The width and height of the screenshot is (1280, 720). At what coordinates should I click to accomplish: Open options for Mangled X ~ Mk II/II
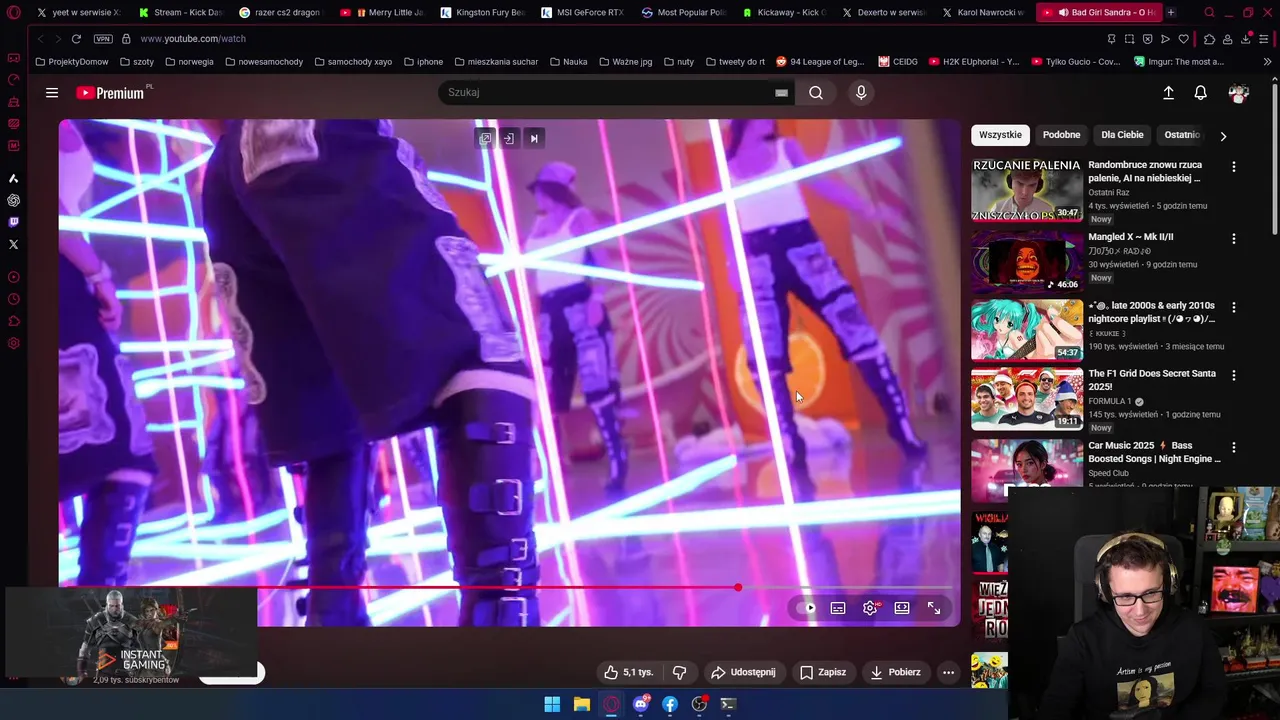pos(1234,239)
